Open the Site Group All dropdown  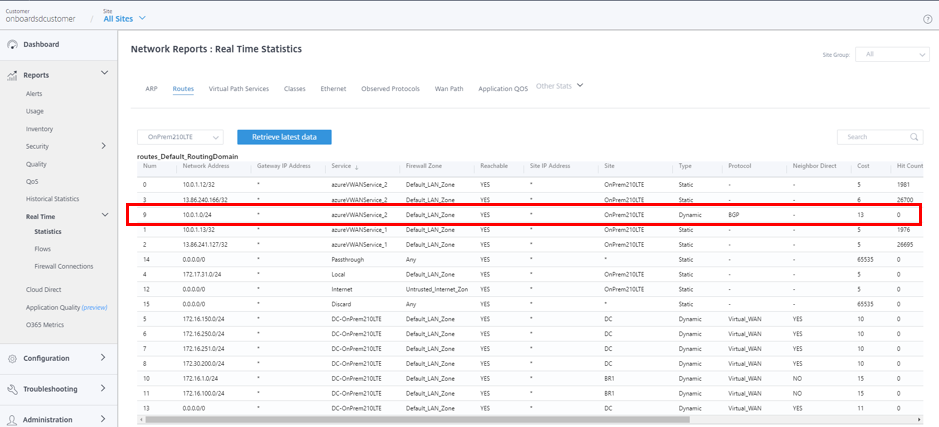click(x=892, y=54)
